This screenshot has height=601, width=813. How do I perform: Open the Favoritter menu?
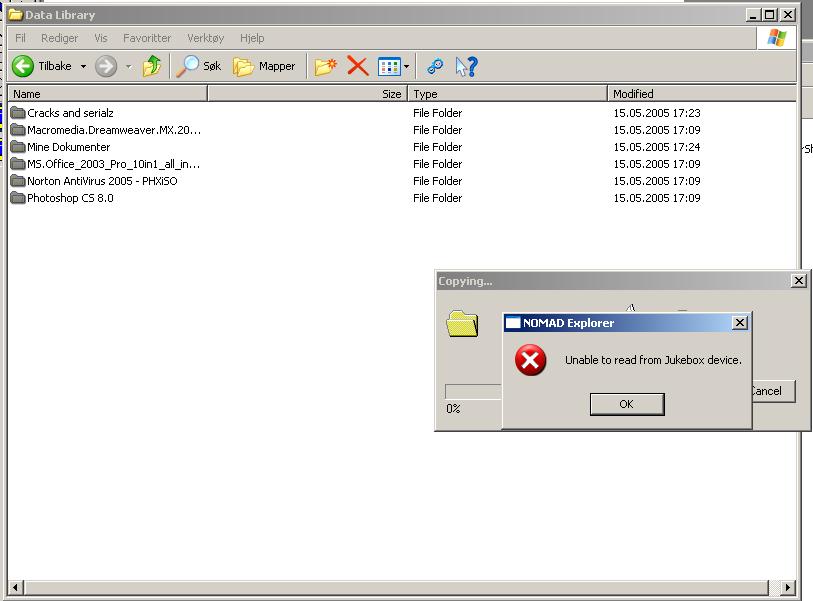(x=147, y=38)
